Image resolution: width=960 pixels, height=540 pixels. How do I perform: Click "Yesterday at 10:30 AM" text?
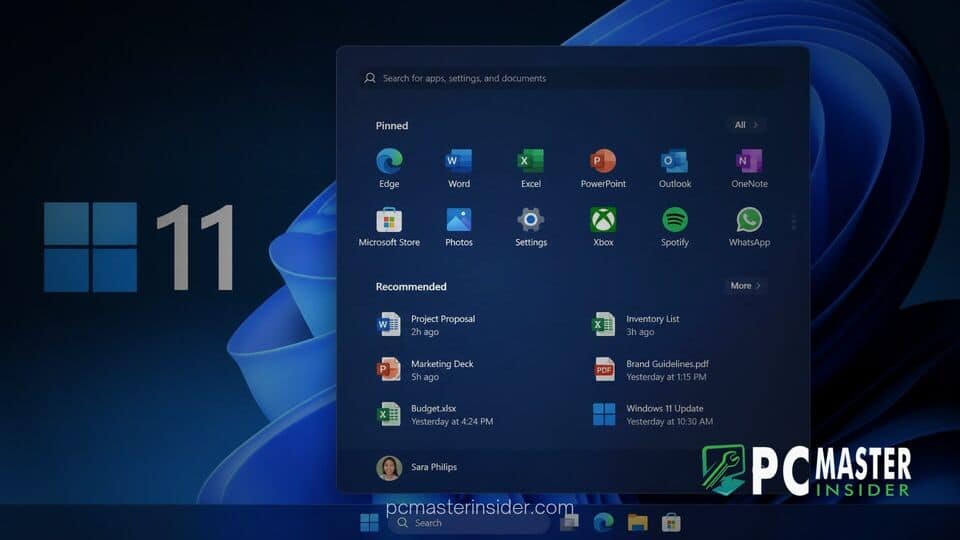669,422
